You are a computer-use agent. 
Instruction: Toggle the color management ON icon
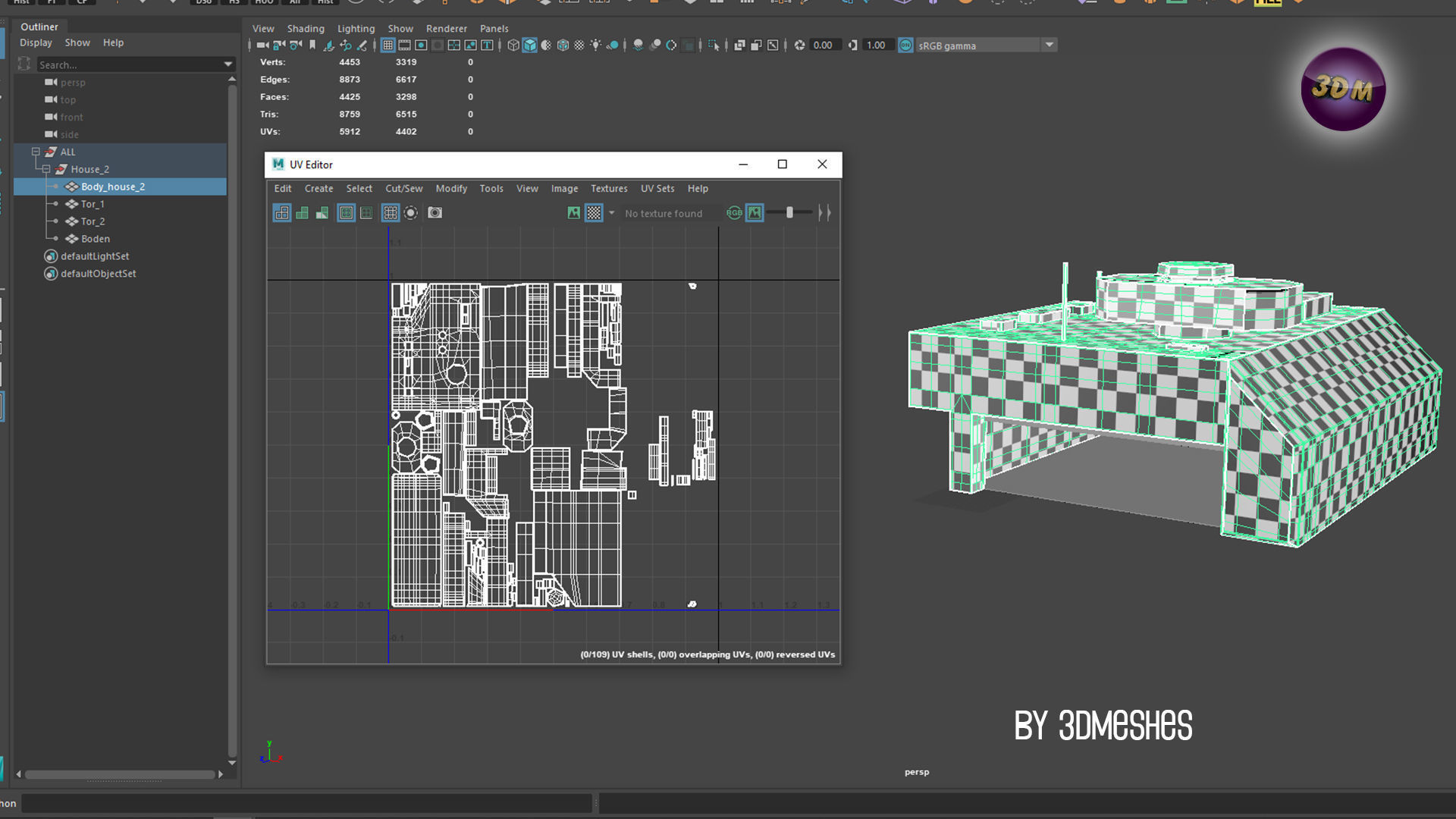coord(905,45)
